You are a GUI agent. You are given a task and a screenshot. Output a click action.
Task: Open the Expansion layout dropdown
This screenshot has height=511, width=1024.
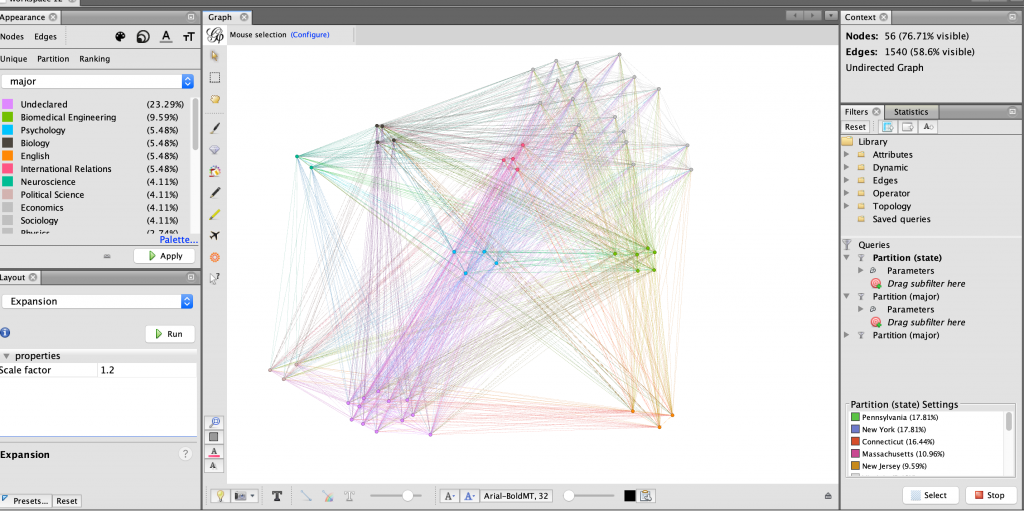(98, 301)
